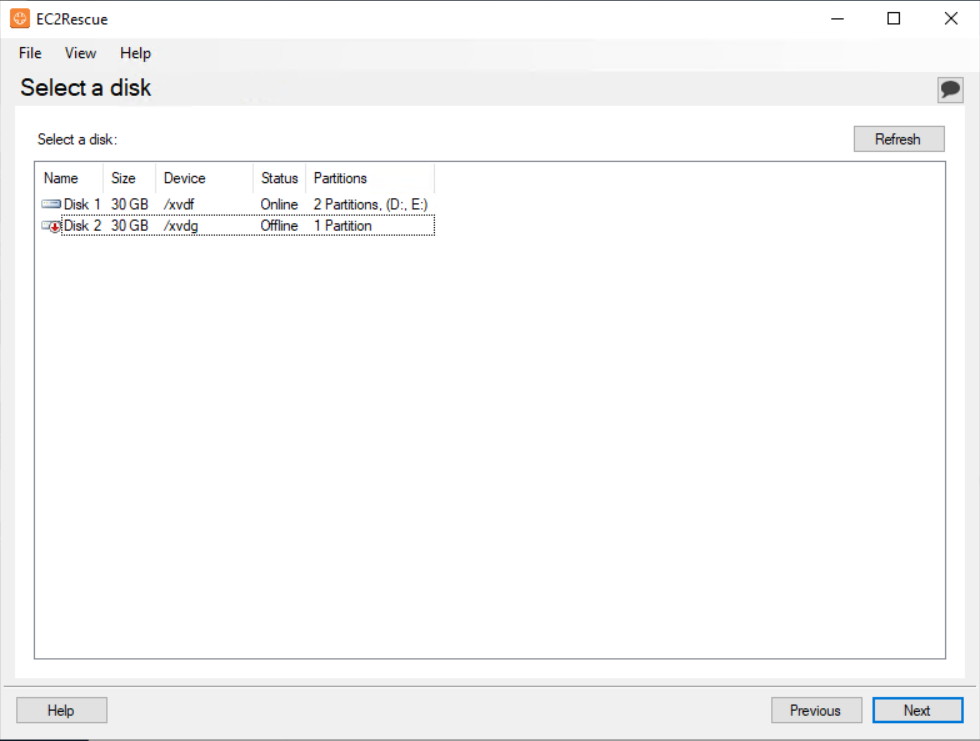Click the EC2Rescue app icon in title bar
The height and width of the screenshot is (741, 980).
tap(20, 19)
